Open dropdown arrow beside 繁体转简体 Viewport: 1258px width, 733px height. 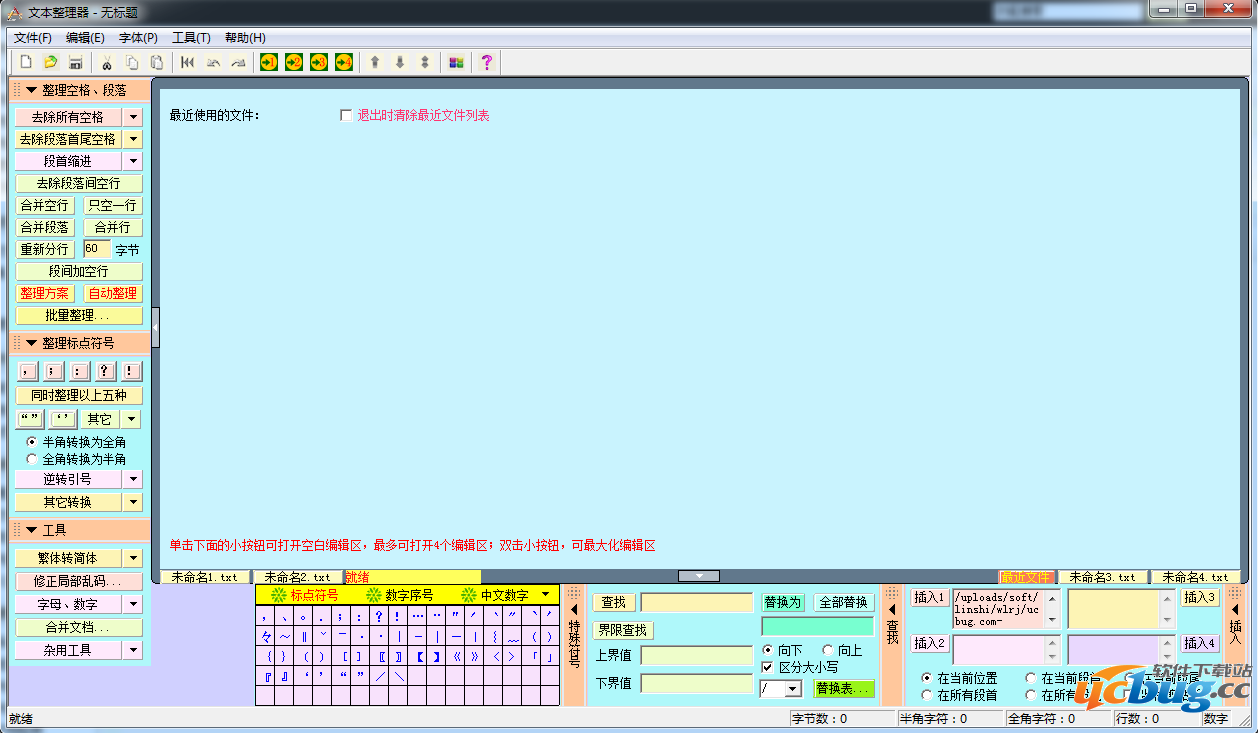[133, 558]
